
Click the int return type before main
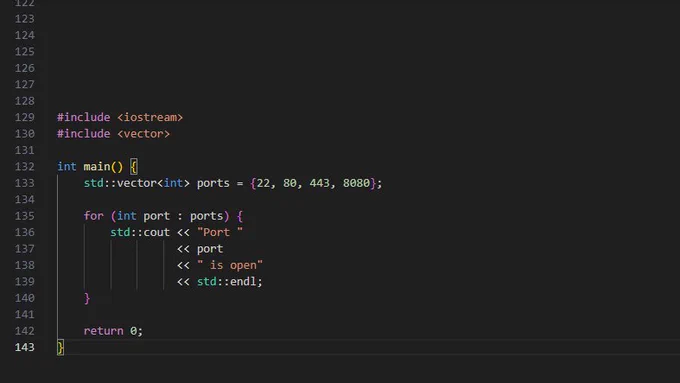coord(67,167)
